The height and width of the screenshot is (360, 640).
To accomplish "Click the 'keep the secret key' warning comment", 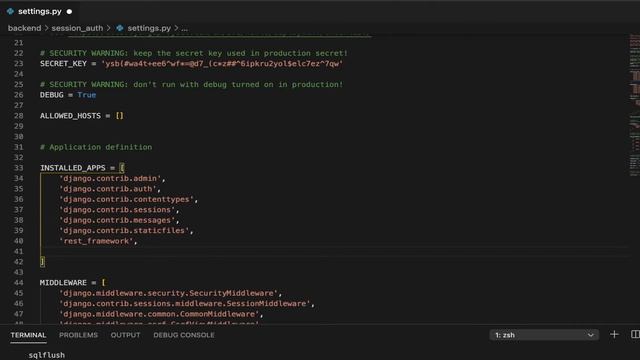I will [x=194, y=53].
